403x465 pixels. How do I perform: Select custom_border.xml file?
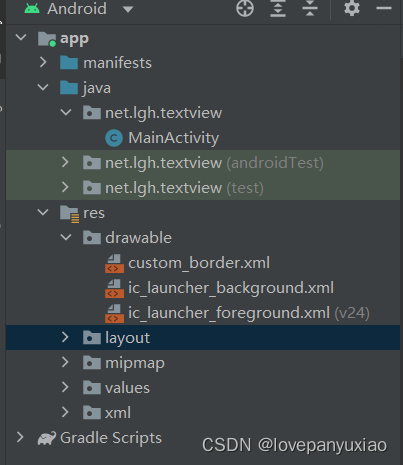click(x=199, y=263)
